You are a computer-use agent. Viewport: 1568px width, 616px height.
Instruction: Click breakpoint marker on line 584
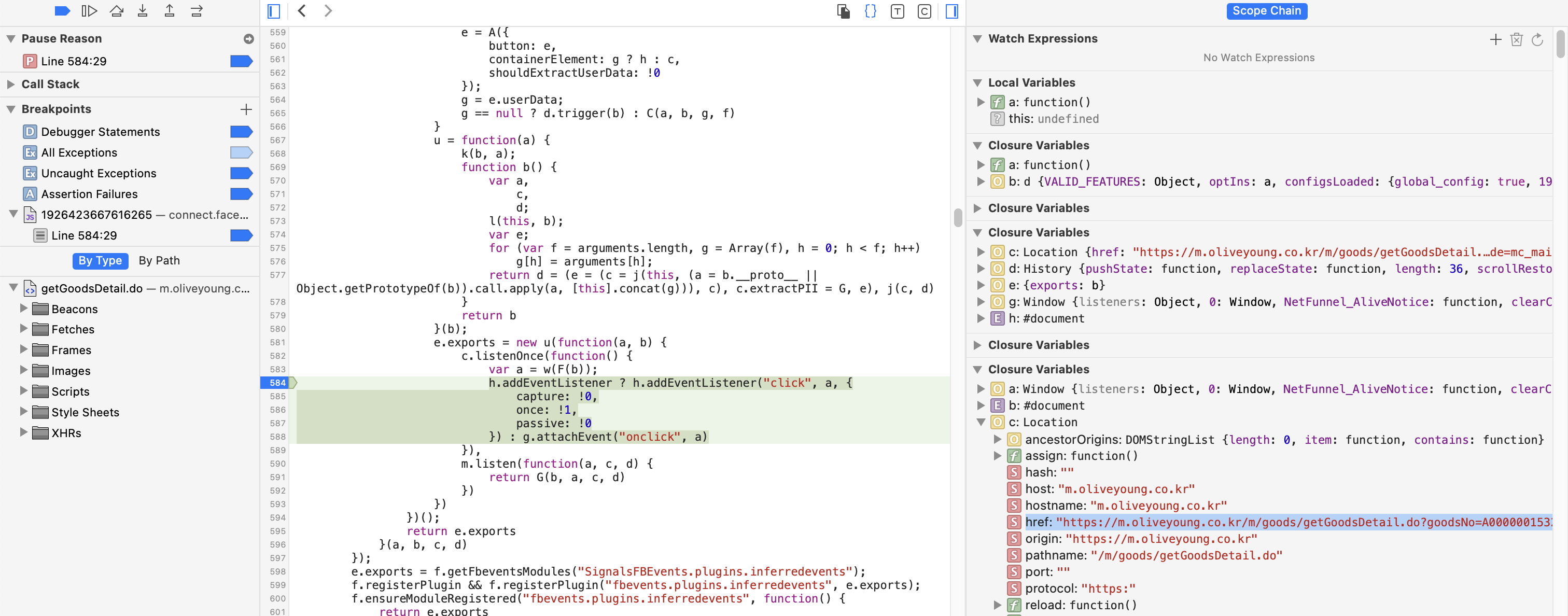click(277, 382)
